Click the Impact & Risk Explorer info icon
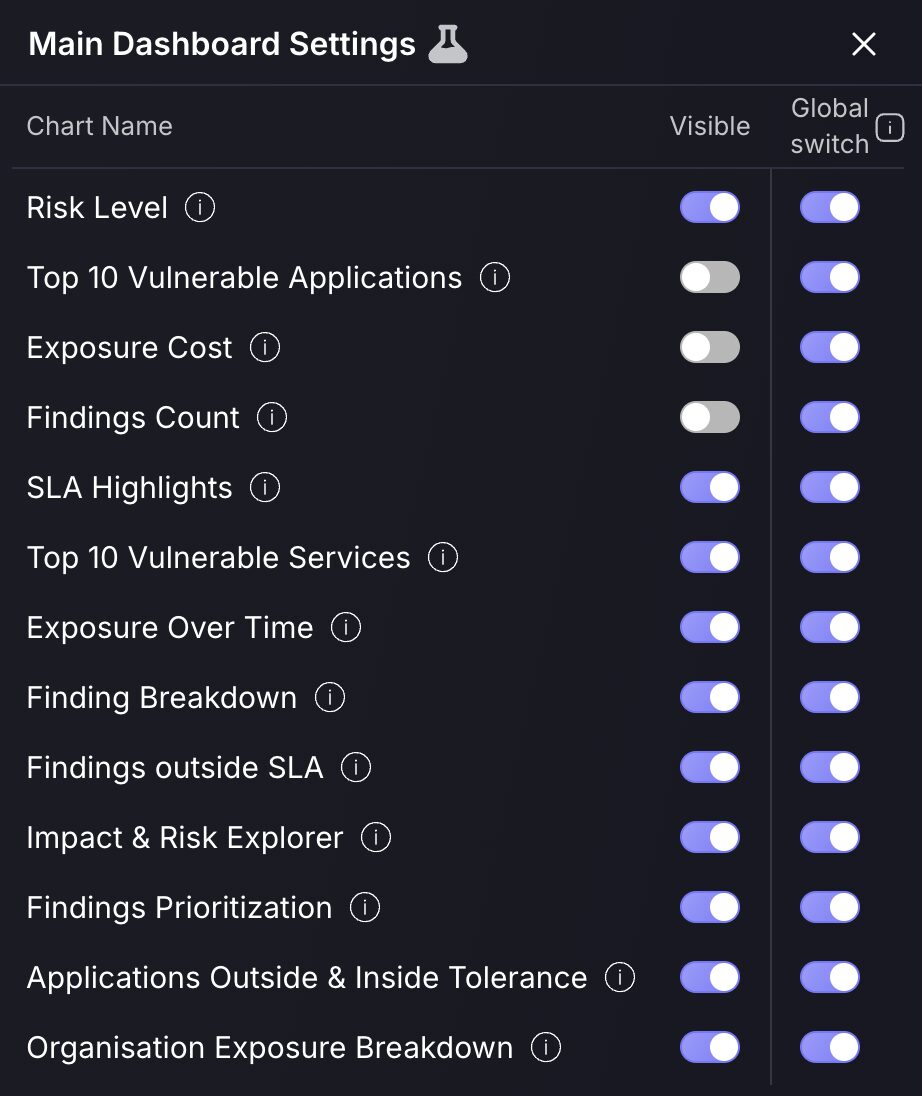 [376, 837]
